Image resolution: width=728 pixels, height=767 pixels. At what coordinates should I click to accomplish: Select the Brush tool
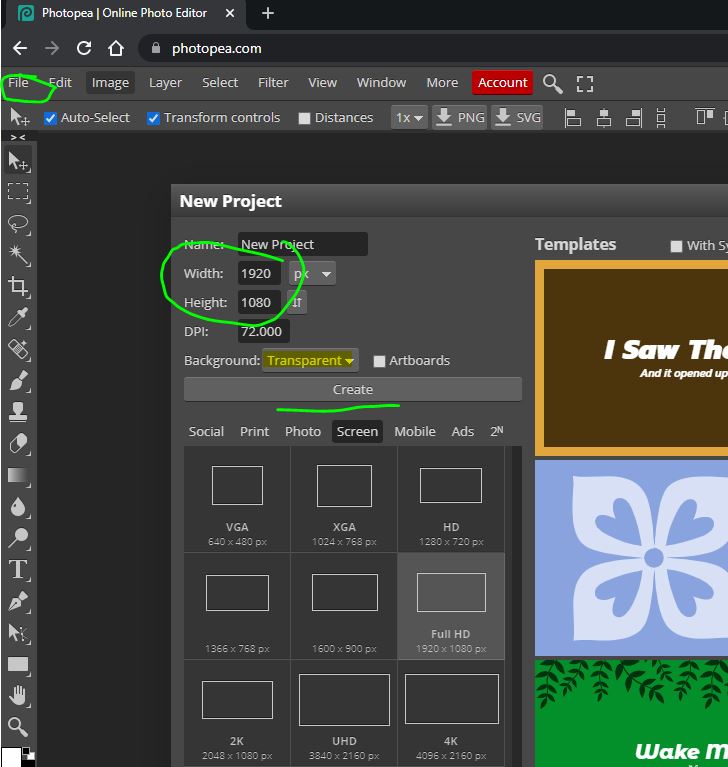[x=18, y=381]
